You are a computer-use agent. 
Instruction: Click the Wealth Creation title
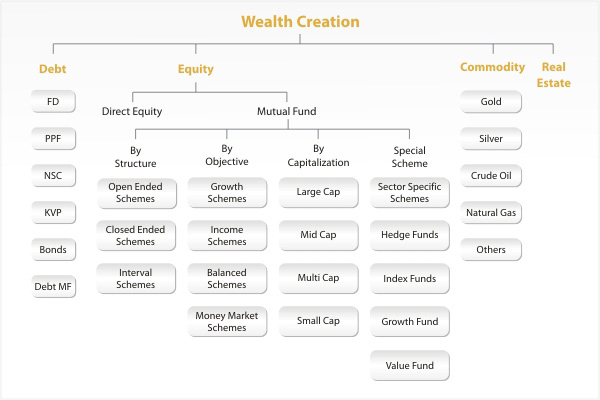point(300,21)
